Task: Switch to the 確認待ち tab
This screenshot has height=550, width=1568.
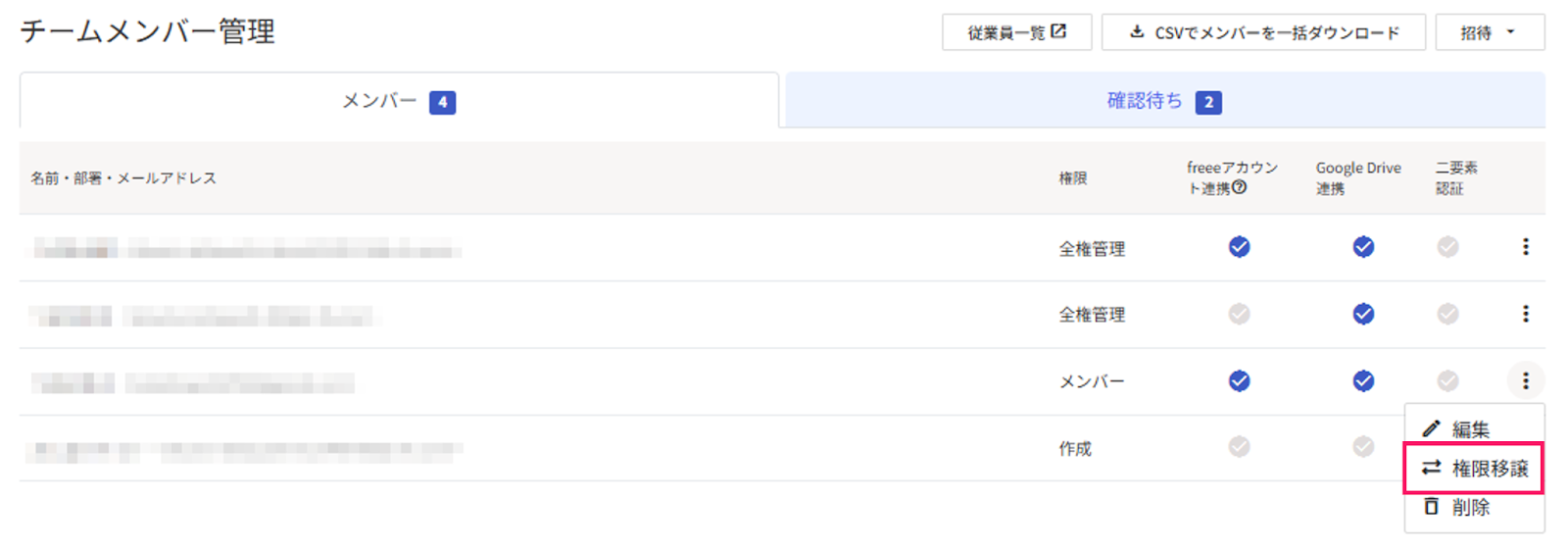Action: pos(1165,100)
